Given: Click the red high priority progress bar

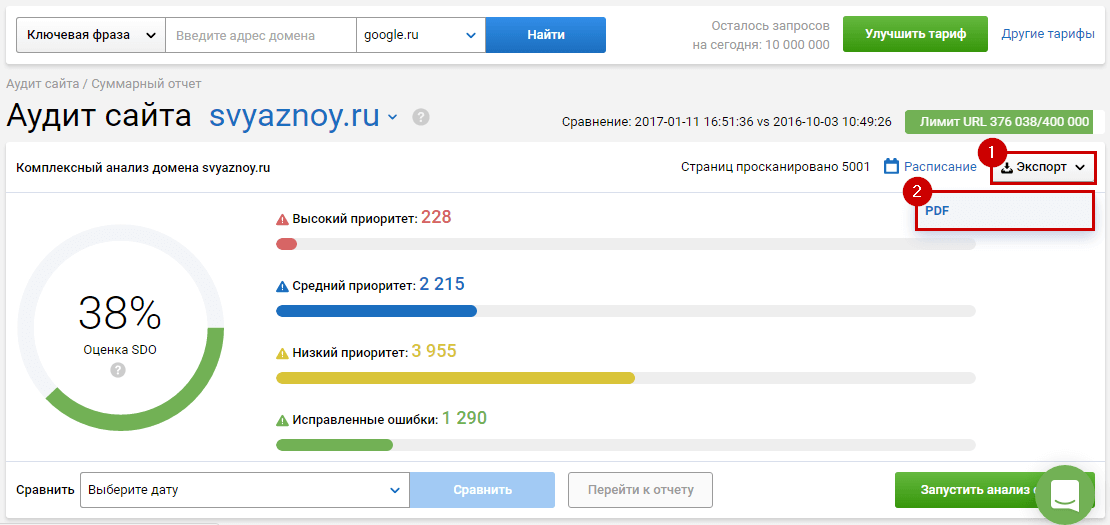Looking at the screenshot, I should click(x=287, y=244).
